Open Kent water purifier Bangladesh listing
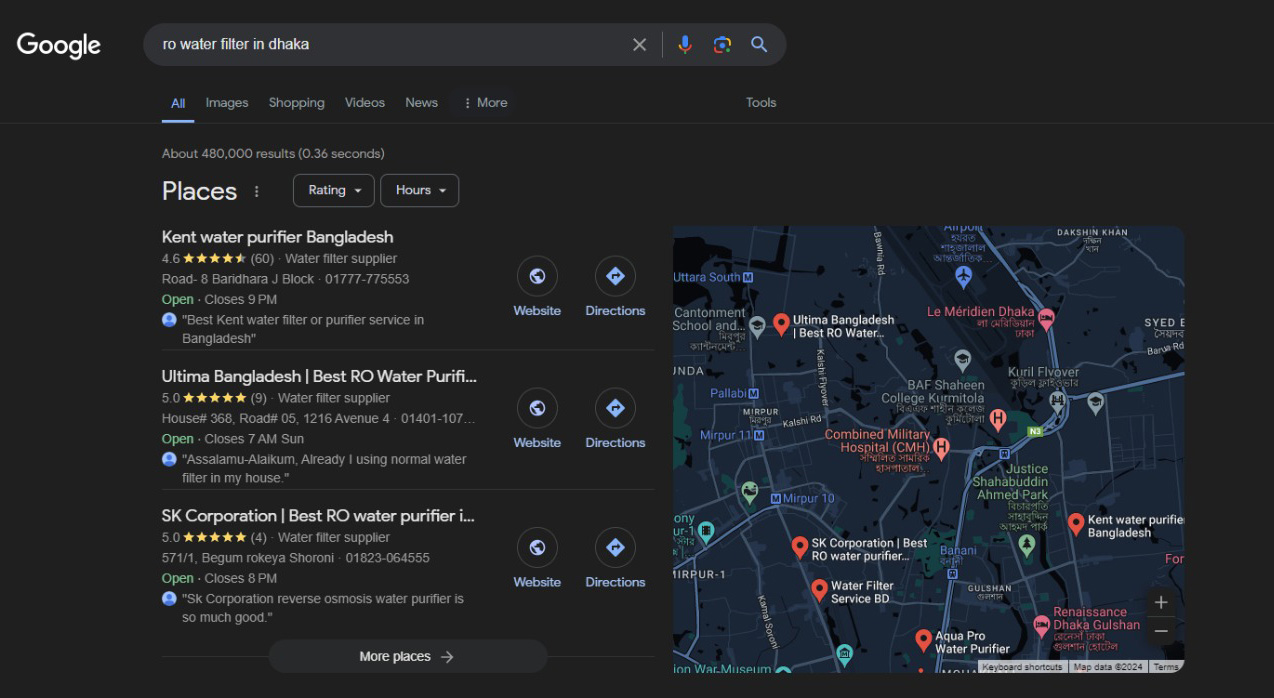1274x698 pixels. (x=277, y=237)
